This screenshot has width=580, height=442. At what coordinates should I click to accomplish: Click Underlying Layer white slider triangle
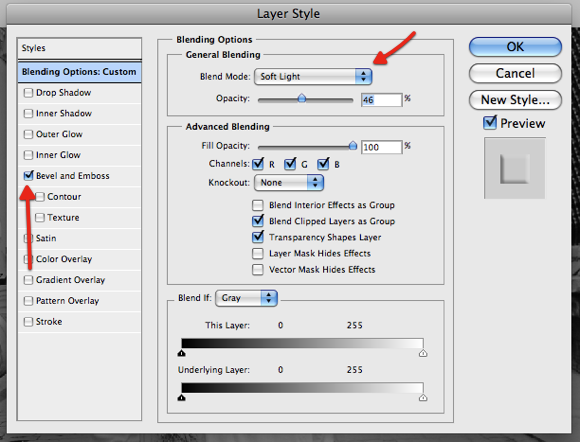(x=423, y=398)
